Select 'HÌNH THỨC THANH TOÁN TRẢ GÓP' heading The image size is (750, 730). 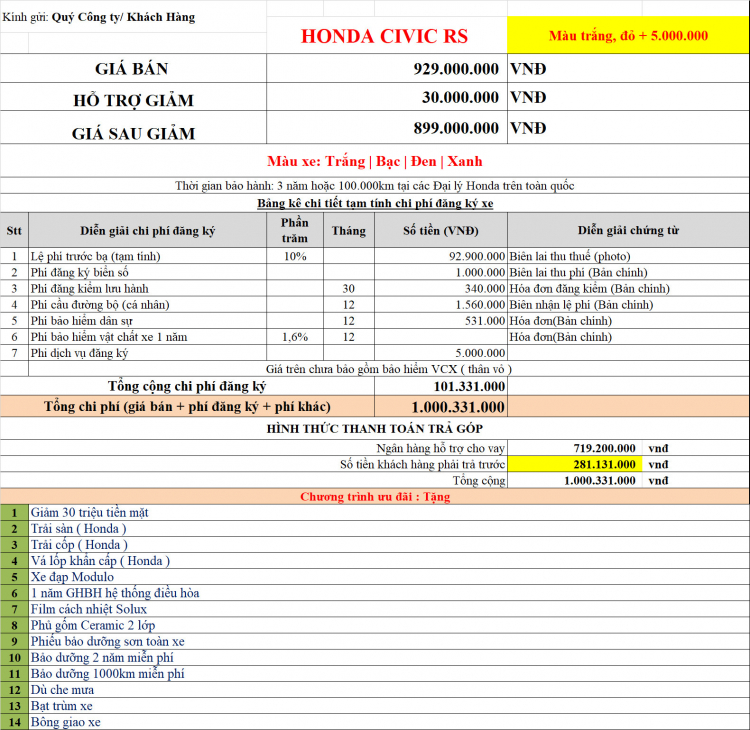[375, 428]
